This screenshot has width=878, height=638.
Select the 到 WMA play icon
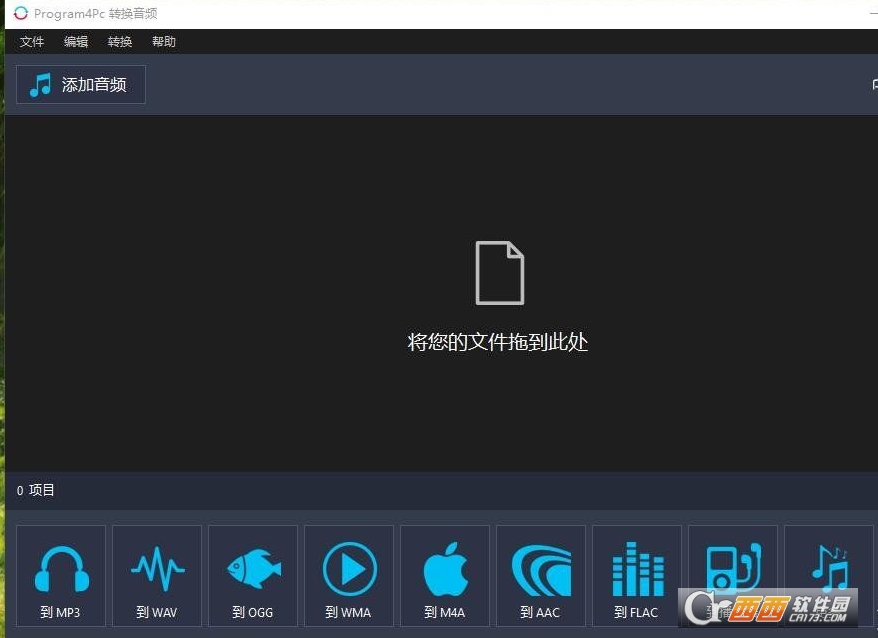[x=350, y=569]
